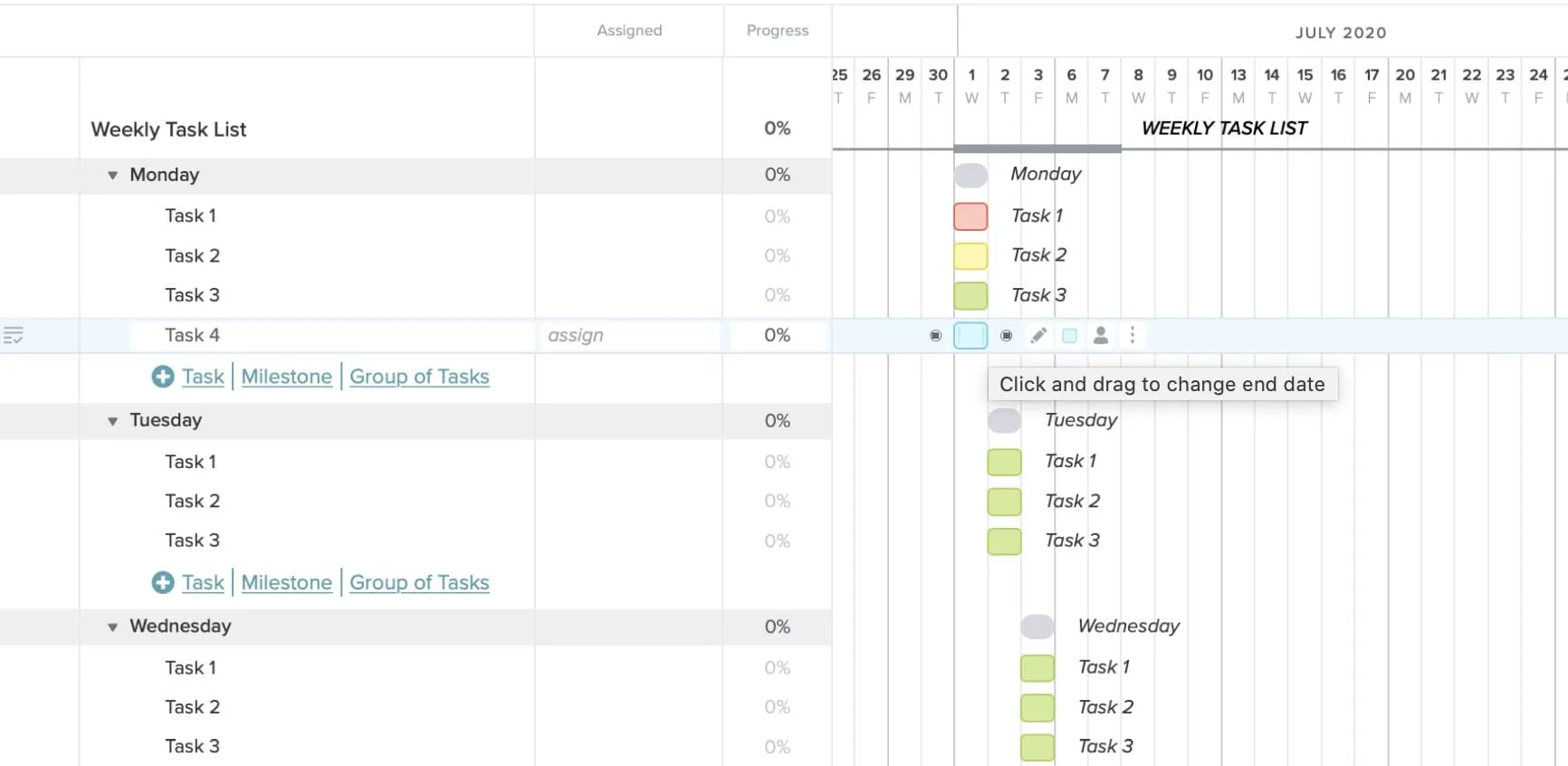Screen dimensions: 1568x766
Task: Click the plus icon under the Tuesday group
Action: point(163,582)
